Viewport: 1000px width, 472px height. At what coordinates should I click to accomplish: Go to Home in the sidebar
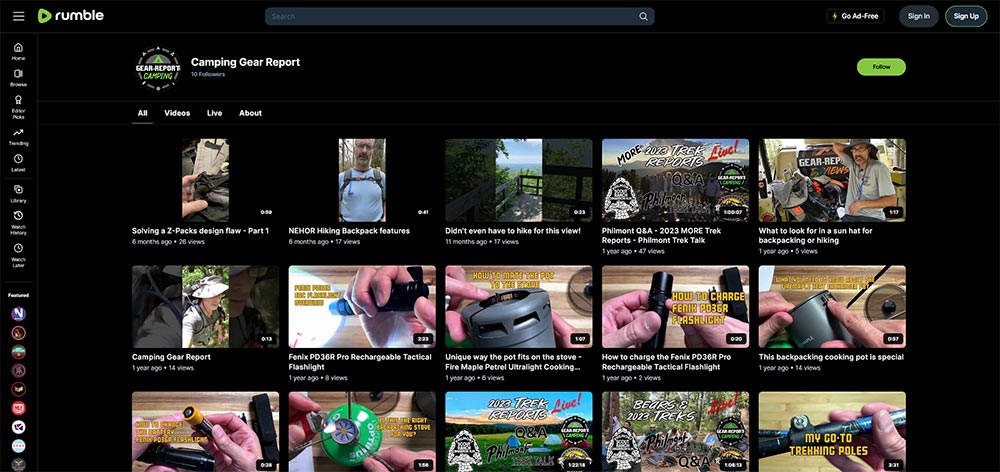coord(18,51)
